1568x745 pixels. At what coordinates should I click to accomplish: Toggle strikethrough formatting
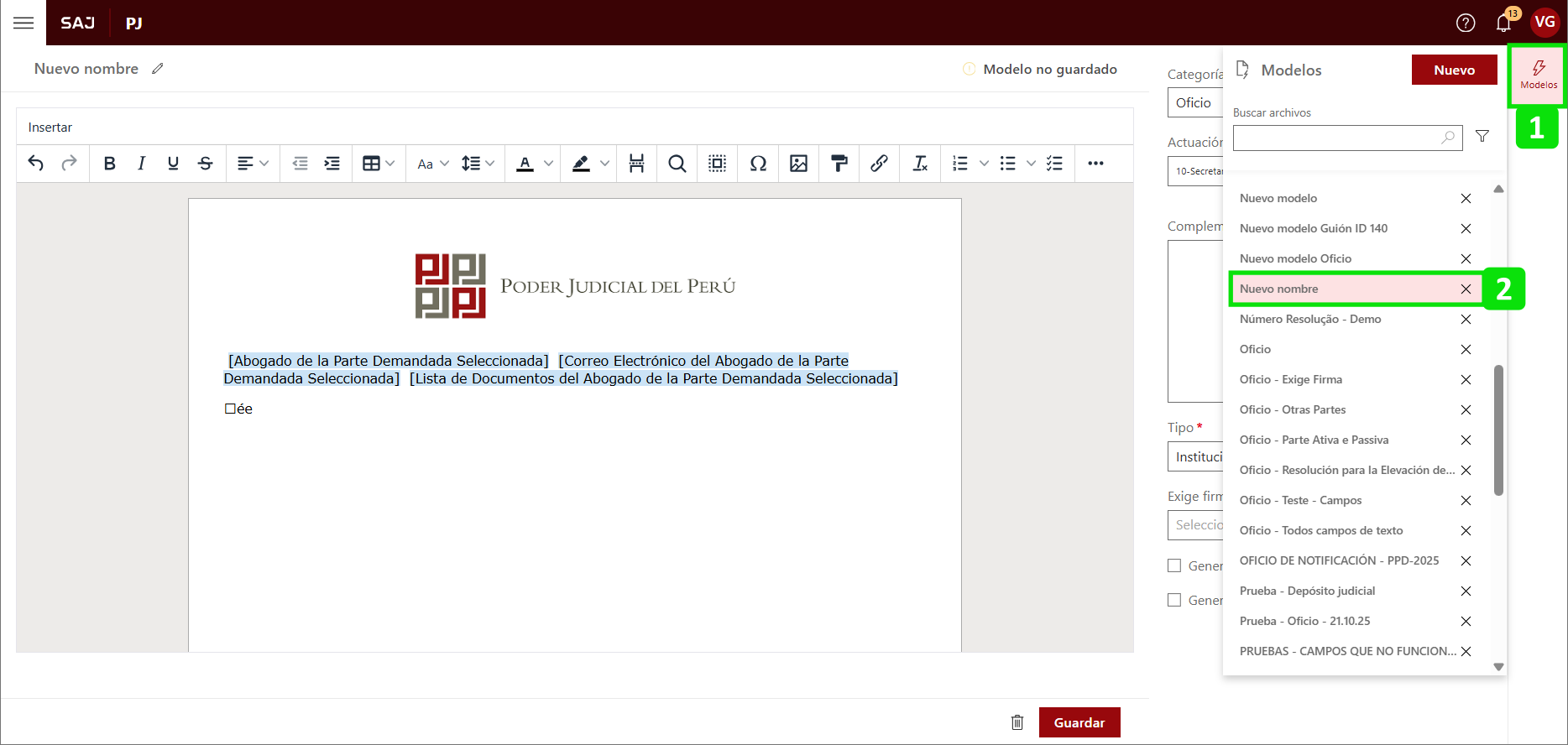(x=205, y=164)
